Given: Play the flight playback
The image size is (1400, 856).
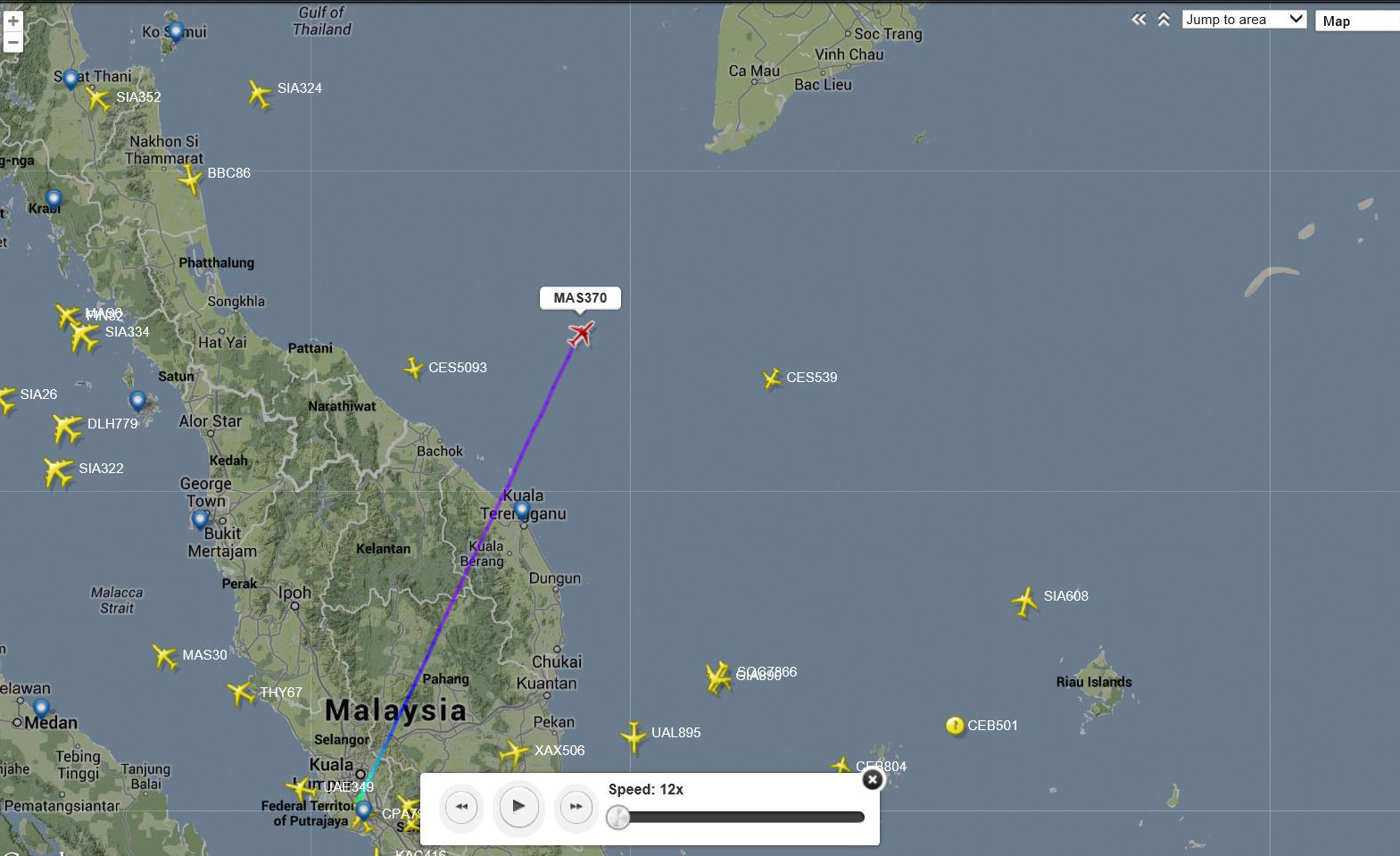Looking at the screenshot, I should click(518, 807).
